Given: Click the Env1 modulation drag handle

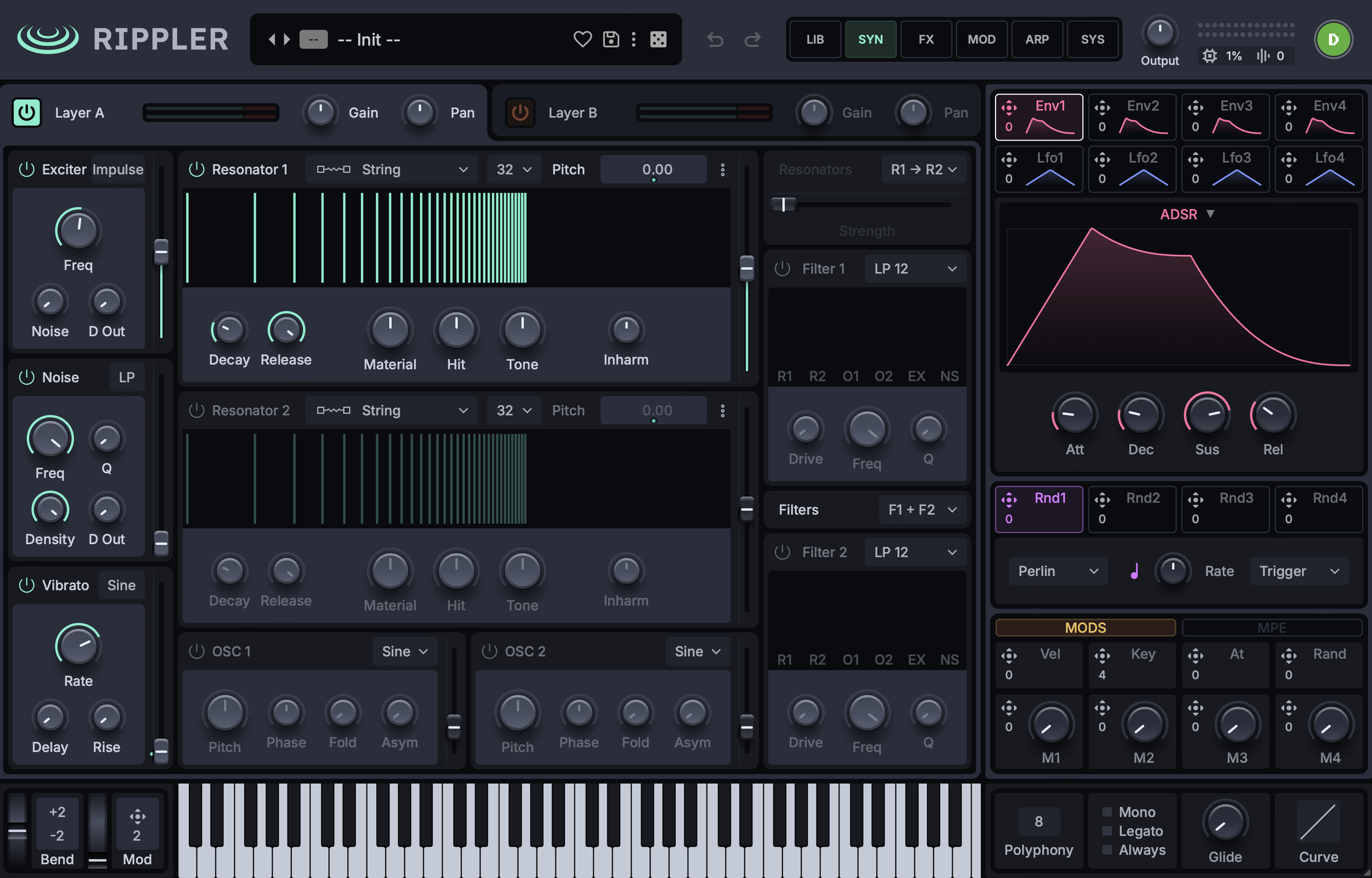Looking at the screenshot, I should 1009,107.
